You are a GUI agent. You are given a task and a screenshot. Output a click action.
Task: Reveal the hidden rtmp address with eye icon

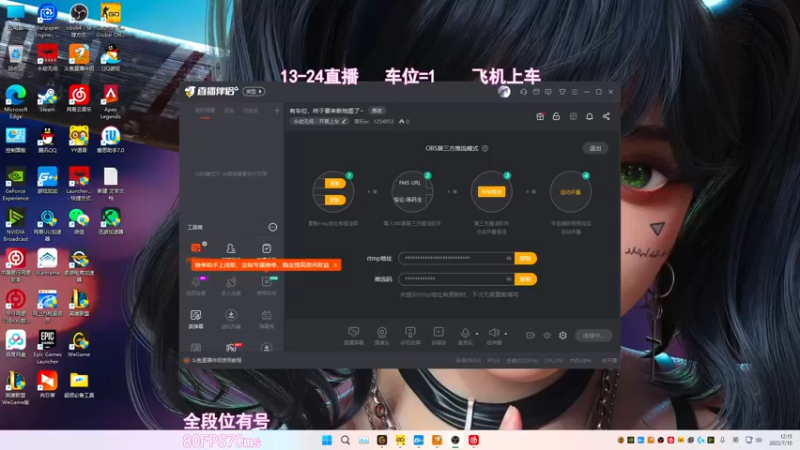(x=509, y=258)
